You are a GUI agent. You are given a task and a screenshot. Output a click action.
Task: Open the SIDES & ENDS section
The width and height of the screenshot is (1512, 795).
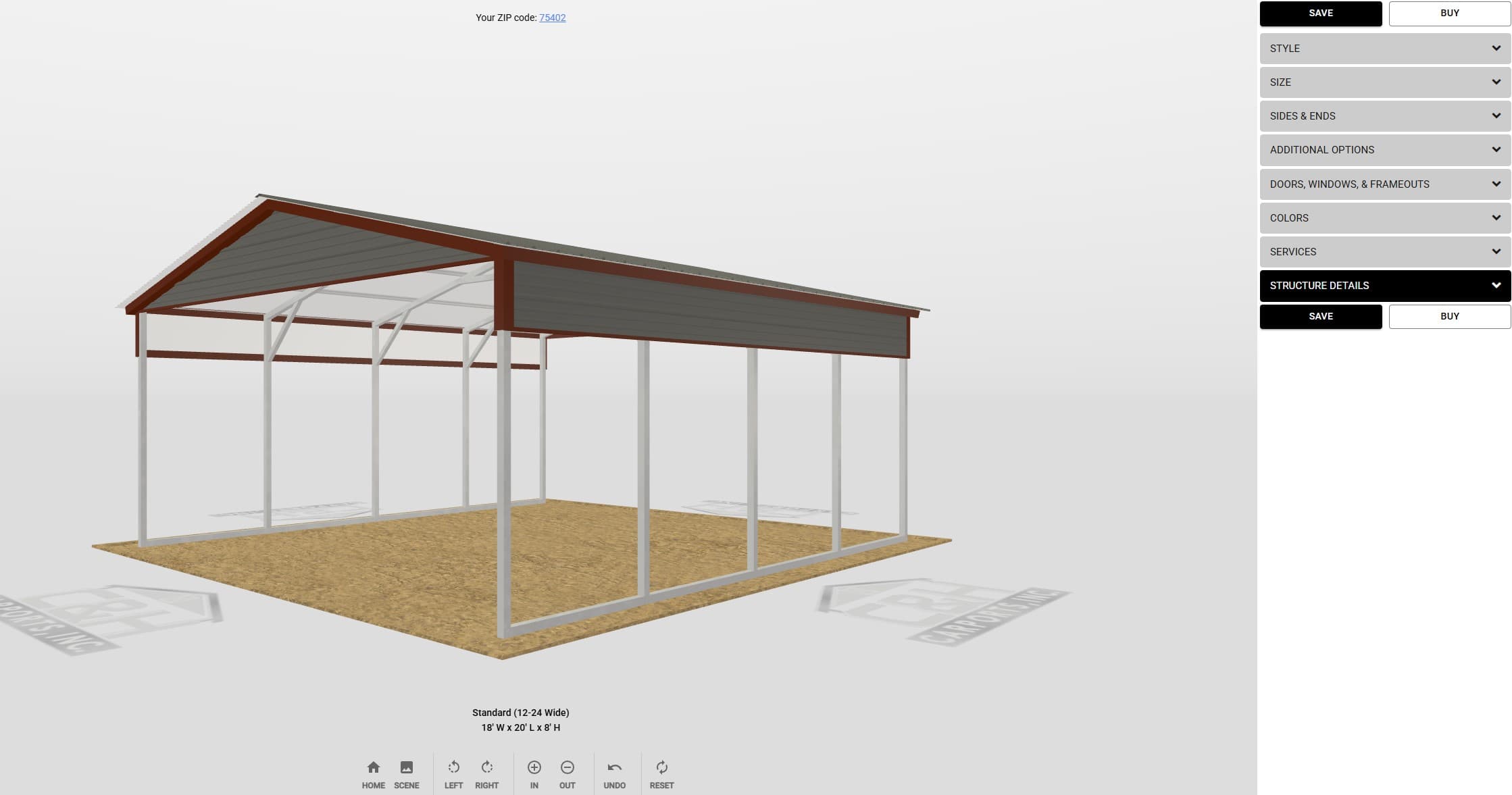(x=1384, y=116)
